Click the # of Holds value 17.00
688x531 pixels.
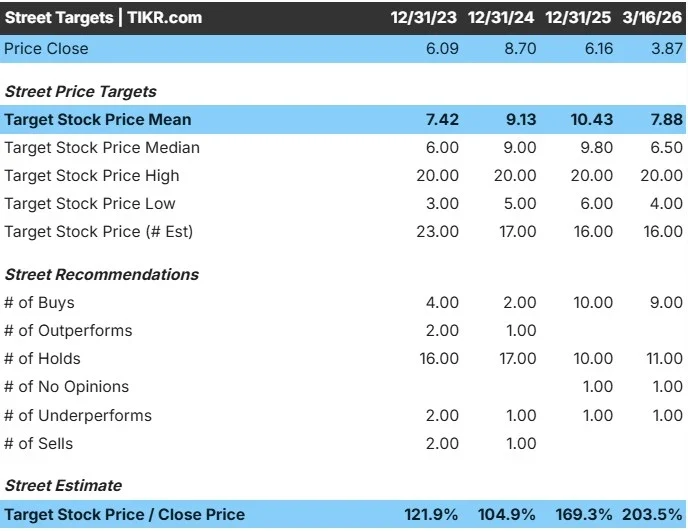pyautogui.click(x=516, y=359)
